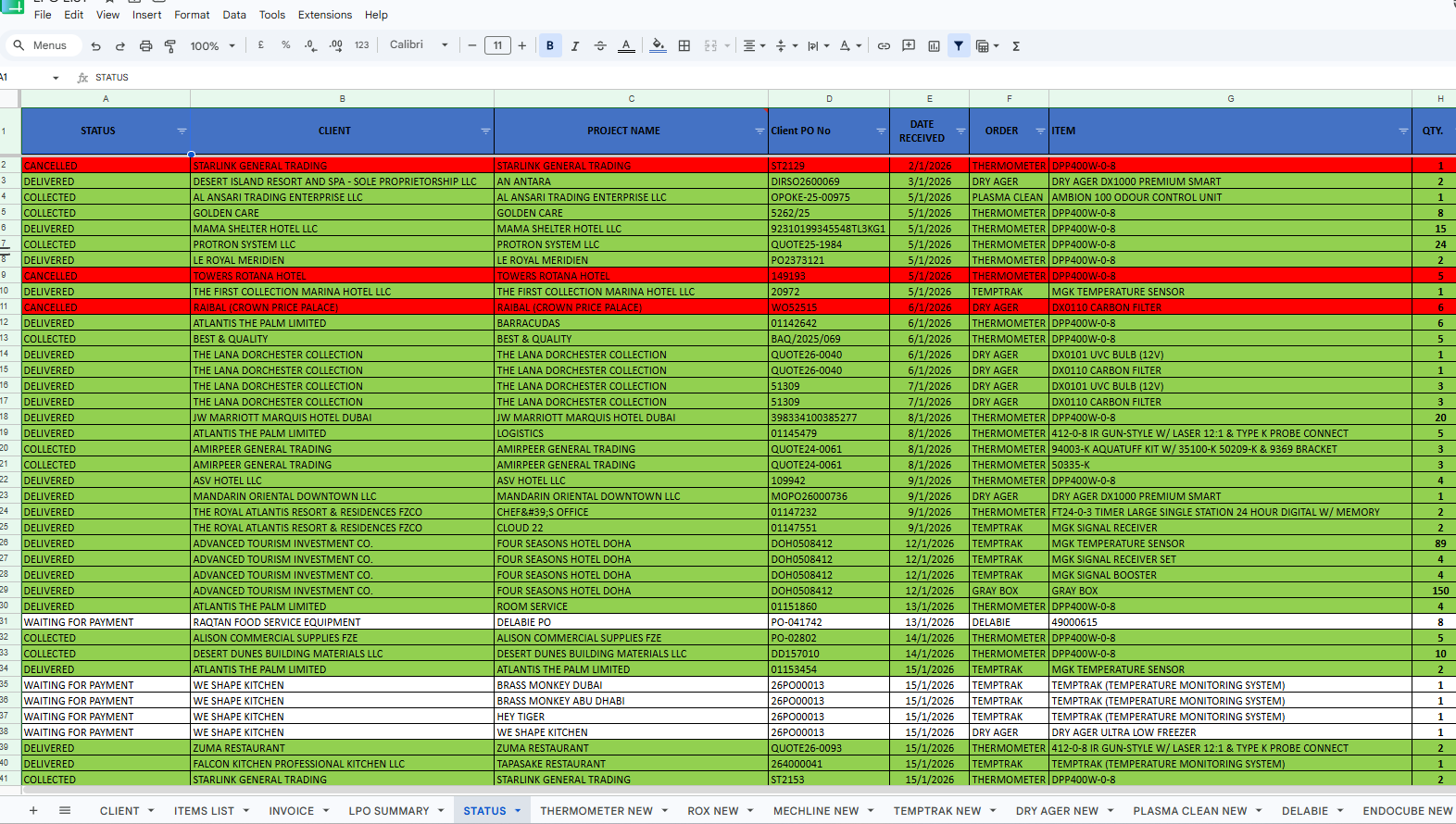Decrease decimal places icon
This screenshot has height=824, width=1456.
310,45
